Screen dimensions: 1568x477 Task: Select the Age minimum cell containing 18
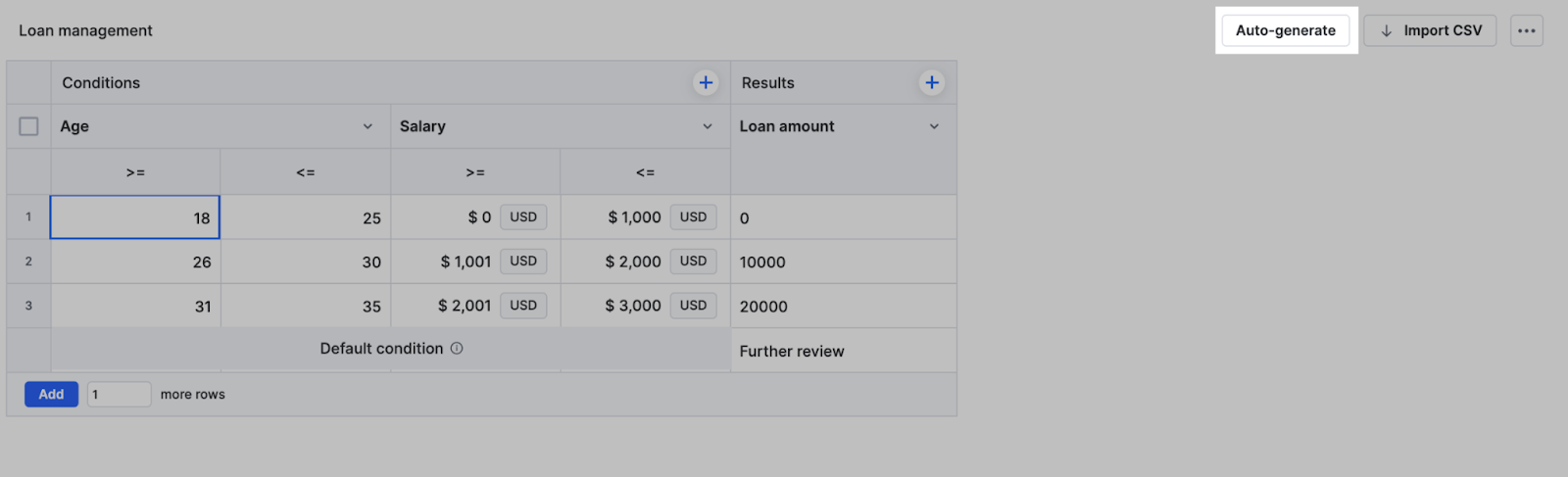(x=135, y=217)
